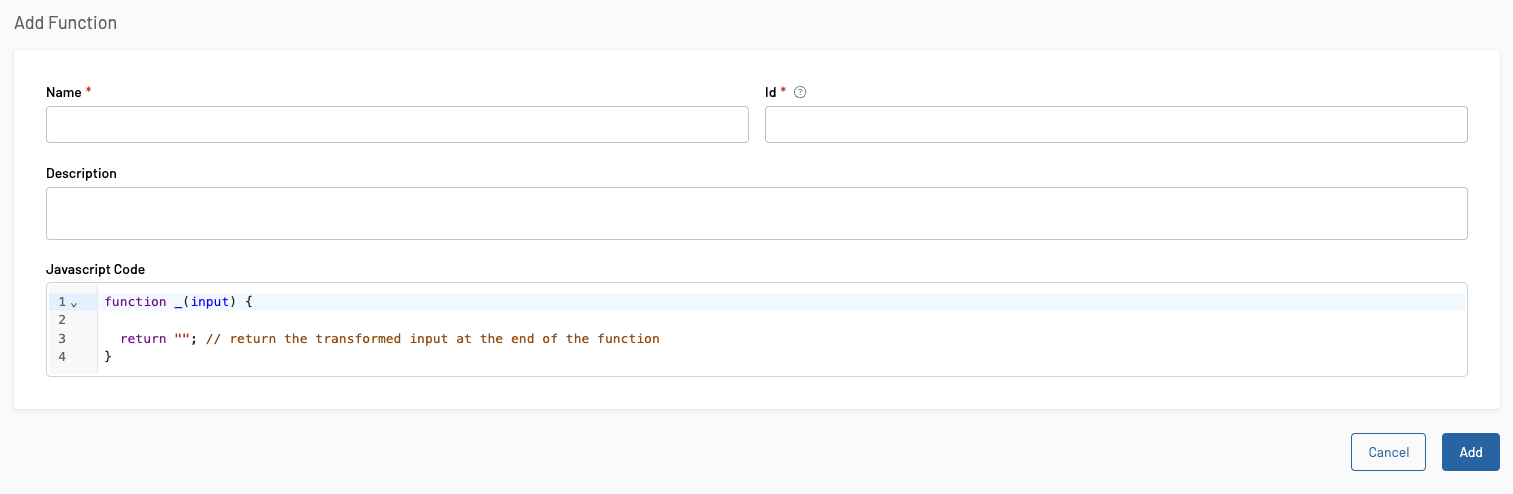1513x494 pixels.
Task: Click the closing brace on line 4
Action: 108,357
